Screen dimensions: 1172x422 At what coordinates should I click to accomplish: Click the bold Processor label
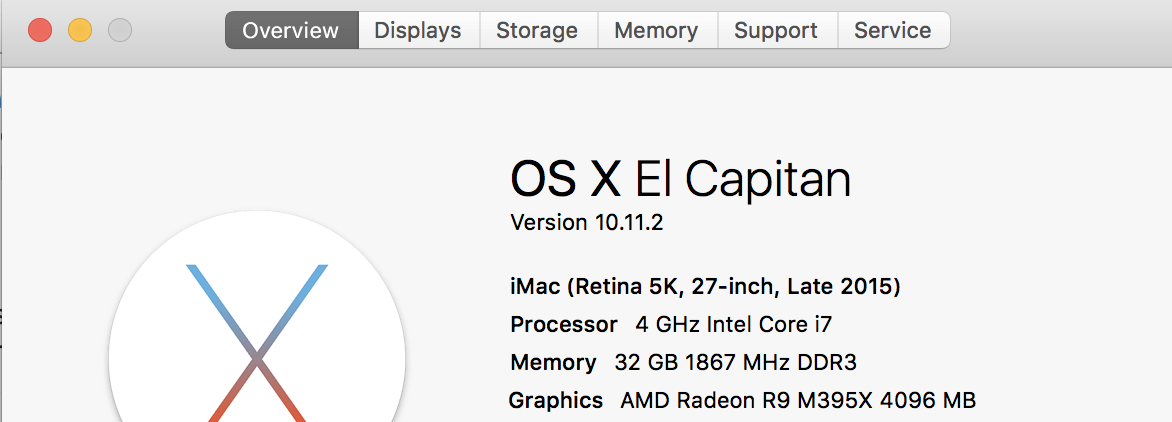[x=564, y=325]
